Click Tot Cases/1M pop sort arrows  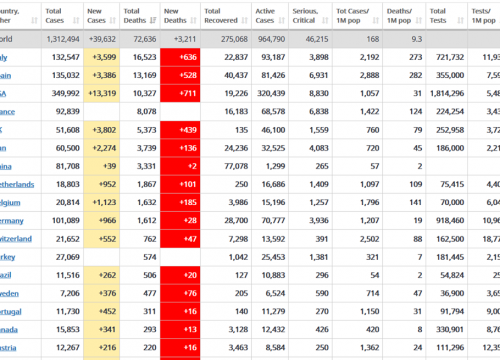pos(376,21)
